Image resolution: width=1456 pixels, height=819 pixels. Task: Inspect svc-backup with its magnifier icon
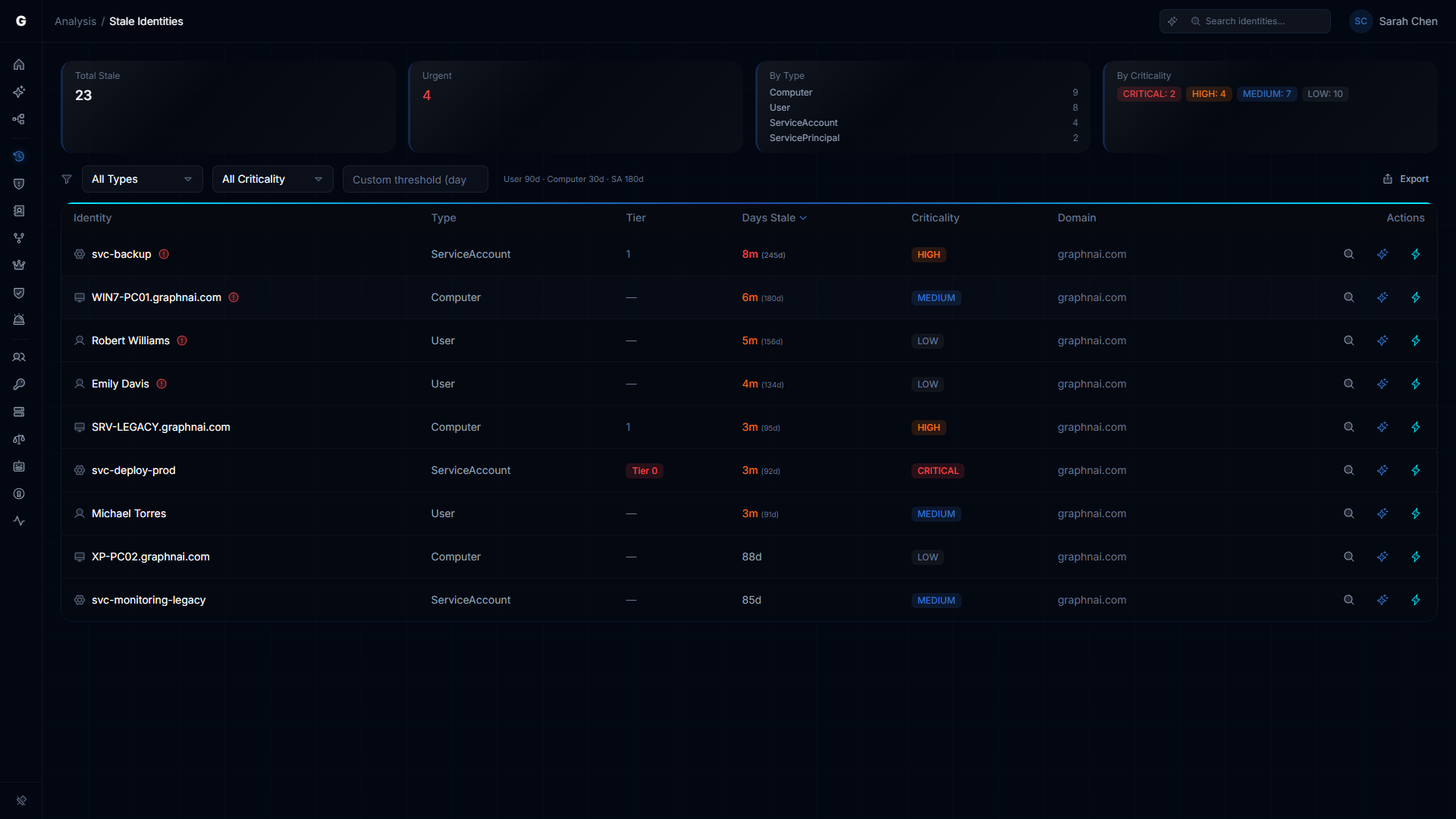tap(1348, 254)
